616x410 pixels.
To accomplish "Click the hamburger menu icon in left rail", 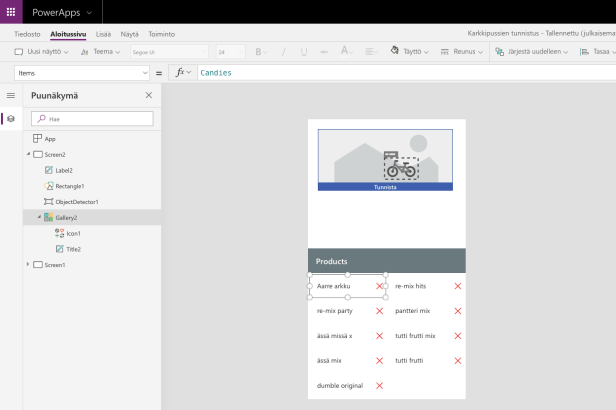I will 11,95.
